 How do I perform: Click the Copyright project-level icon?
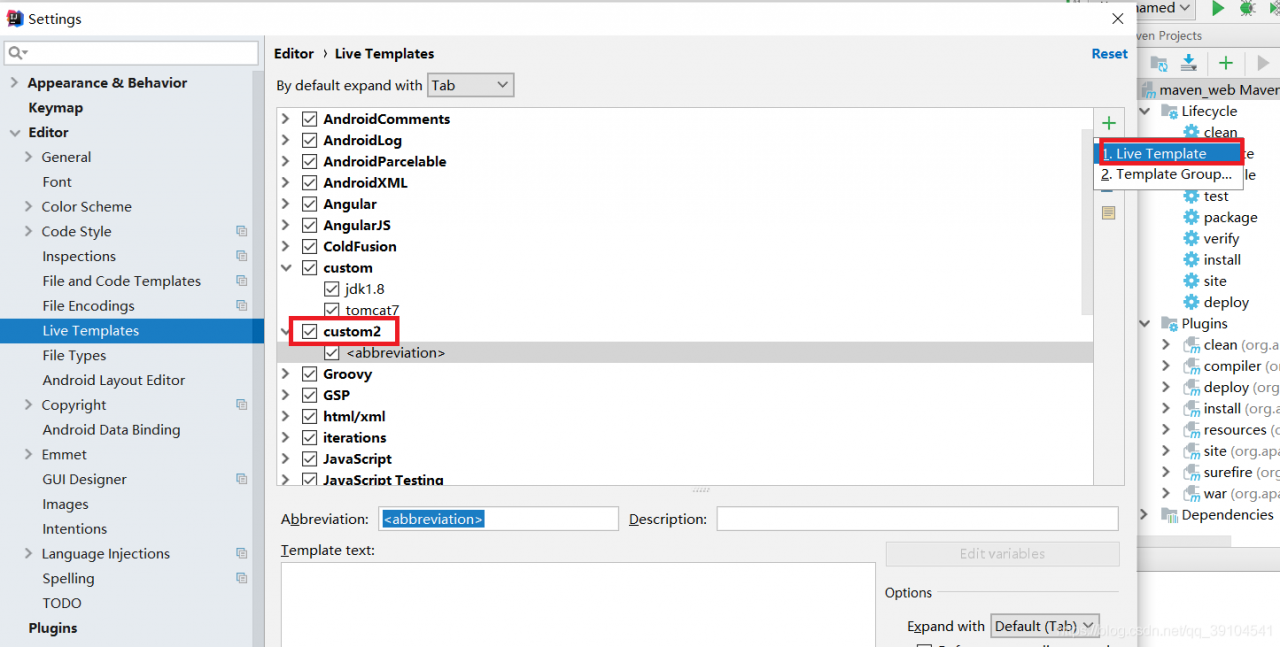coord(241,405)
